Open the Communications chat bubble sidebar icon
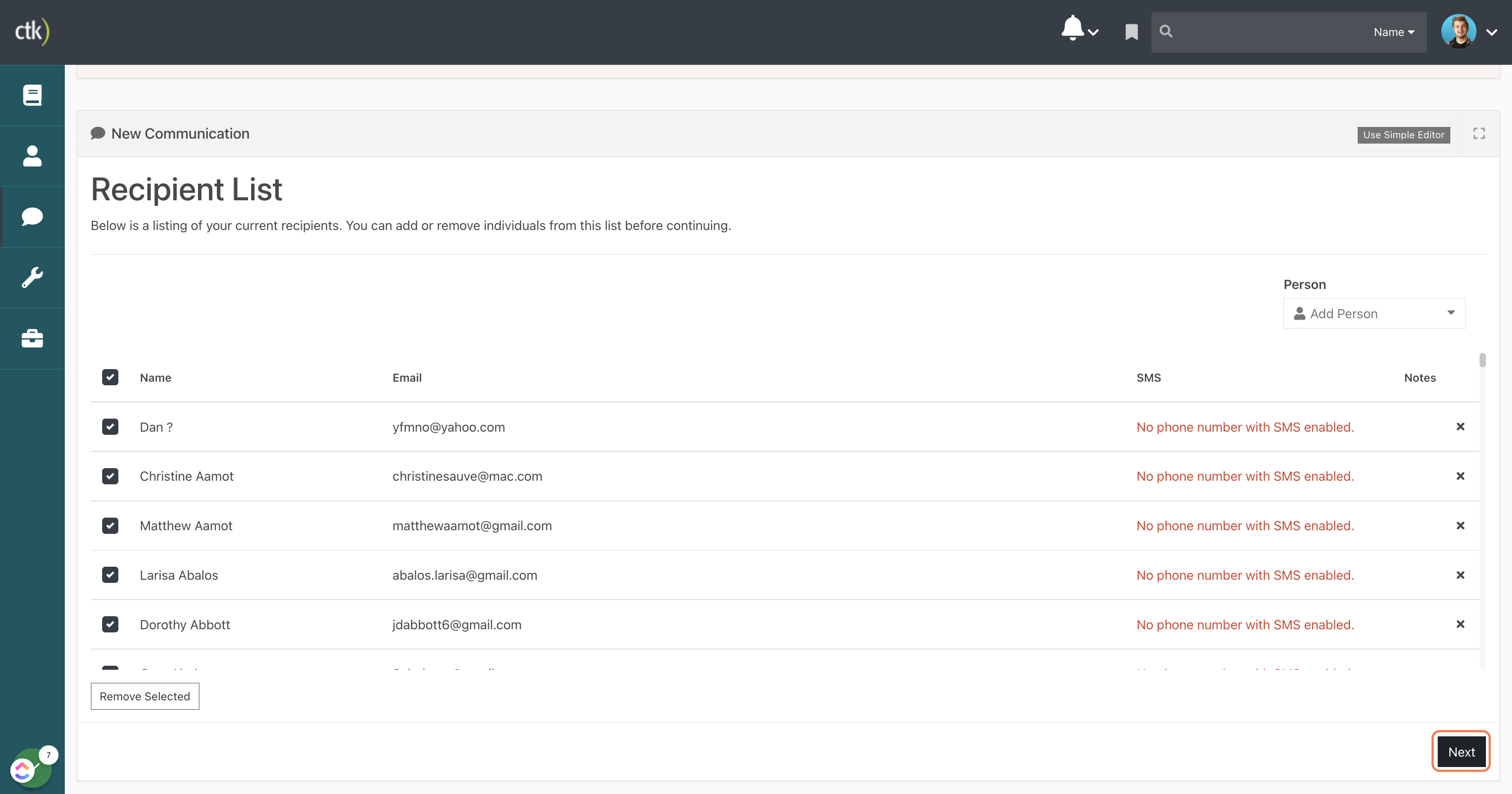This screenshot has height=794, width=1512. tap(32, 217)
